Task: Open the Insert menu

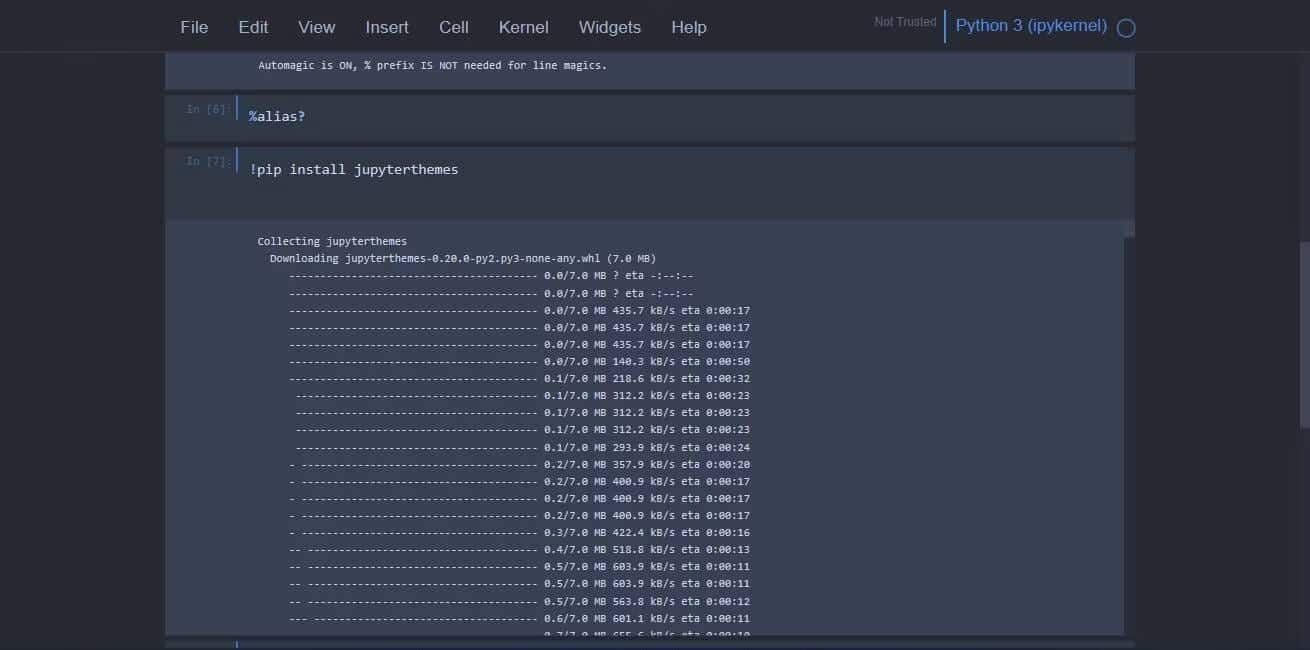Action: click(x=386, y=27)
